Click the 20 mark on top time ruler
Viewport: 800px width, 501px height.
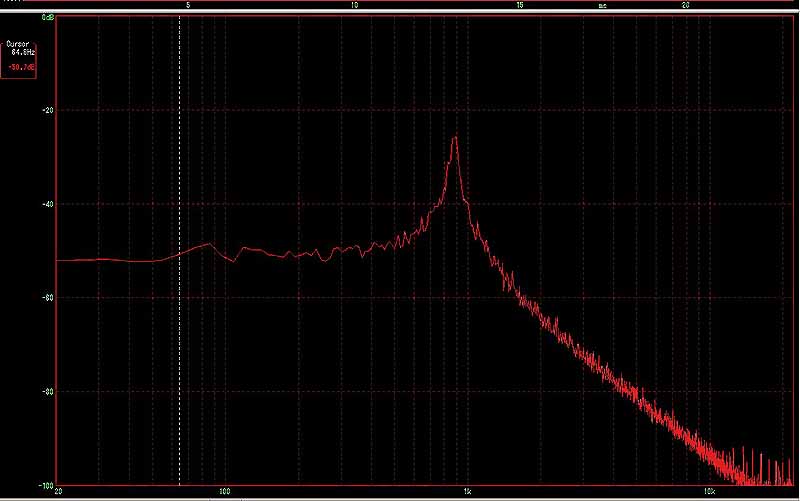[x=685, y=5]
